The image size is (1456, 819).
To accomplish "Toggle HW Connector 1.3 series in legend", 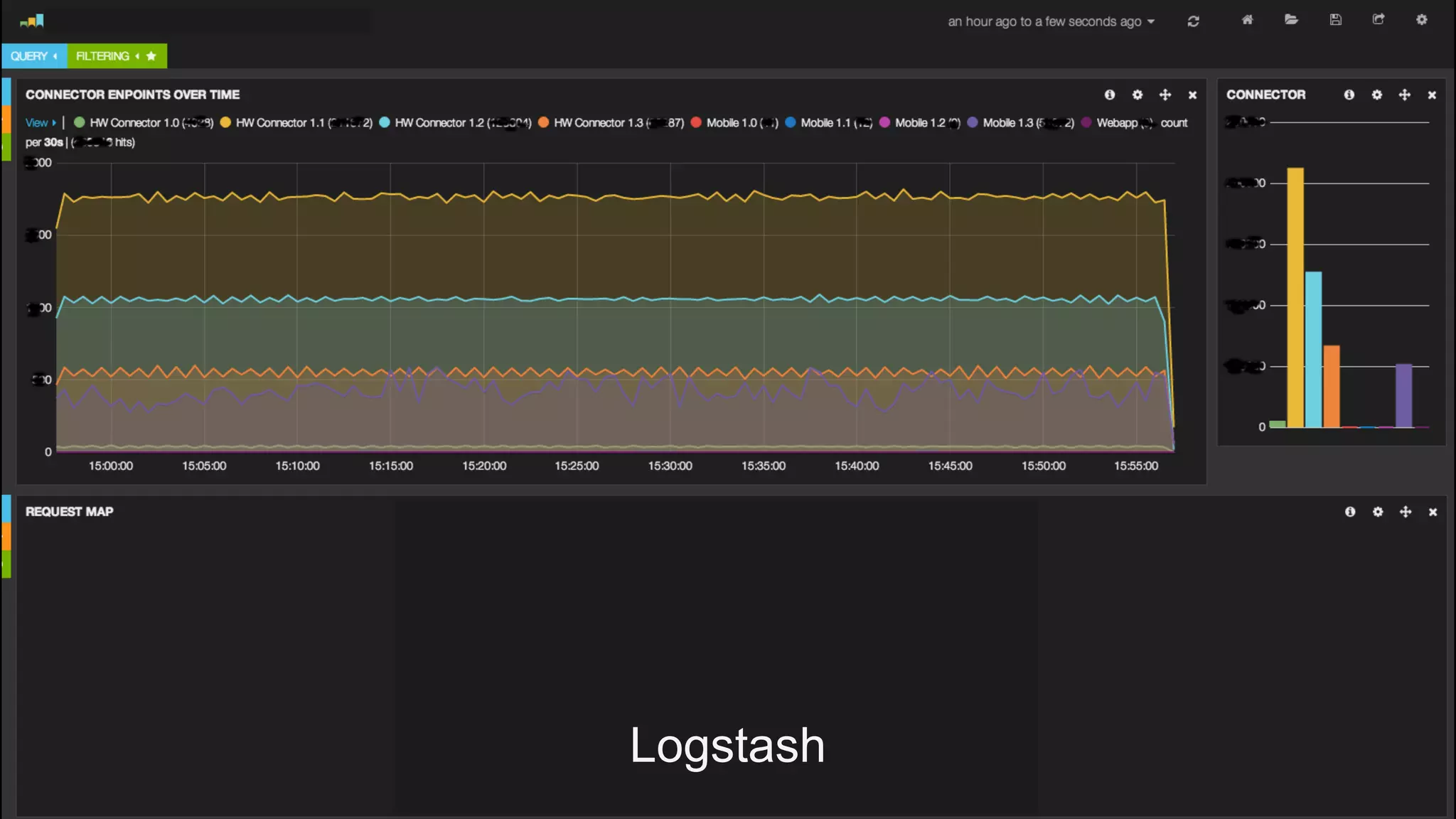I will [x=611, y=123].
